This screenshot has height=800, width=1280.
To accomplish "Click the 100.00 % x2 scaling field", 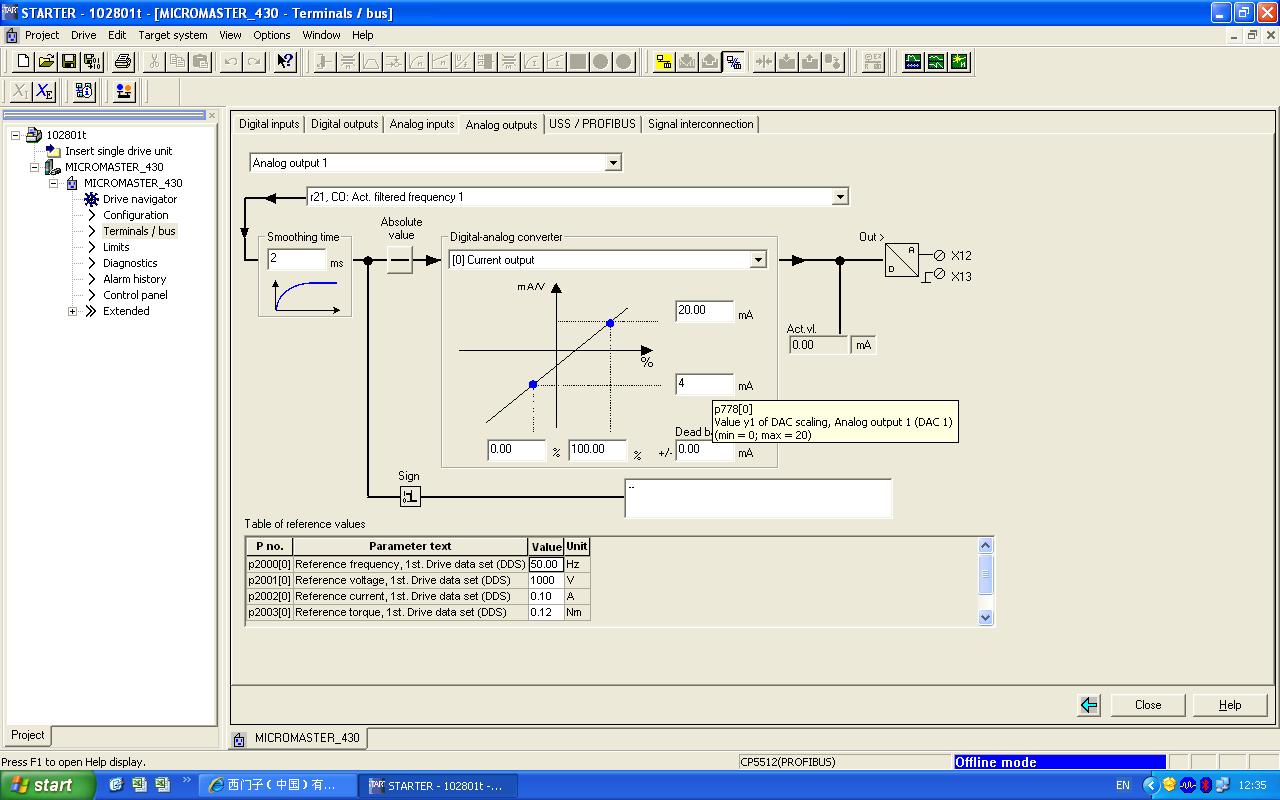I will point(598,450).
